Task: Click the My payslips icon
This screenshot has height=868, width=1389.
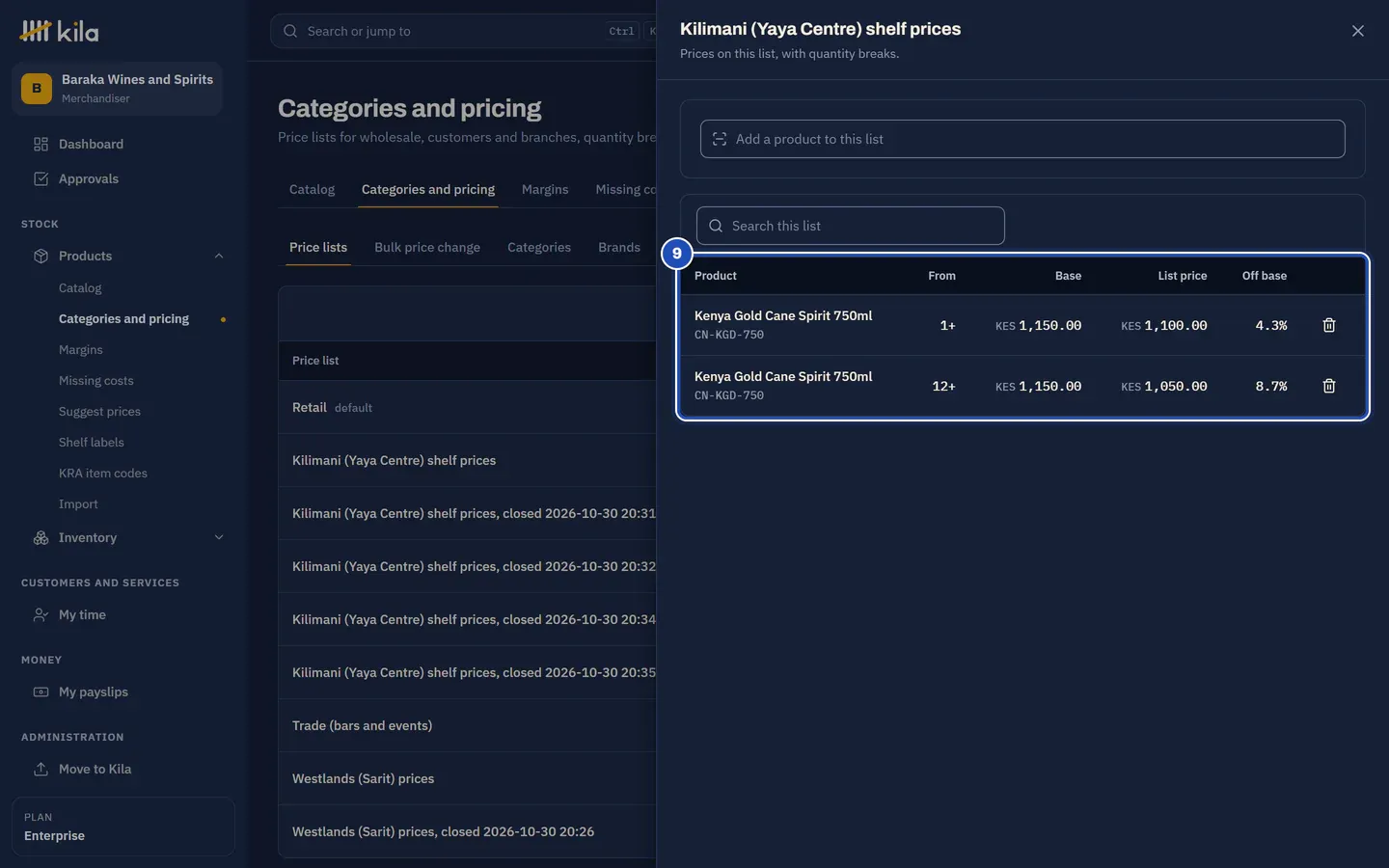Action: (x=41, y=692)
